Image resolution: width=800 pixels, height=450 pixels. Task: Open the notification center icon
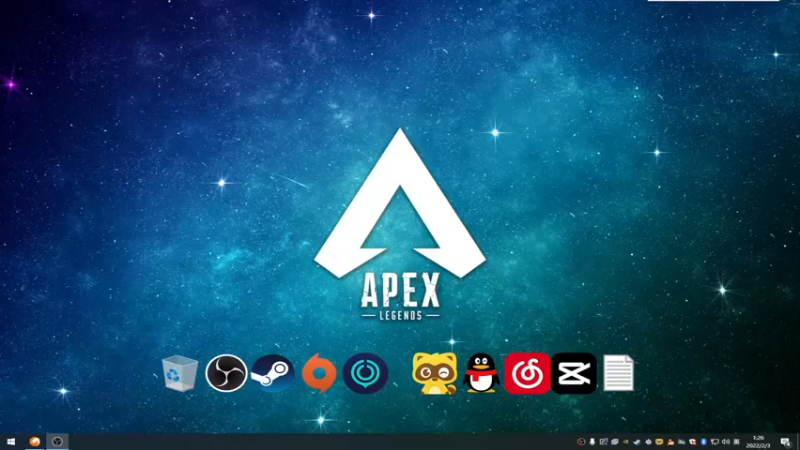(786, 442)
